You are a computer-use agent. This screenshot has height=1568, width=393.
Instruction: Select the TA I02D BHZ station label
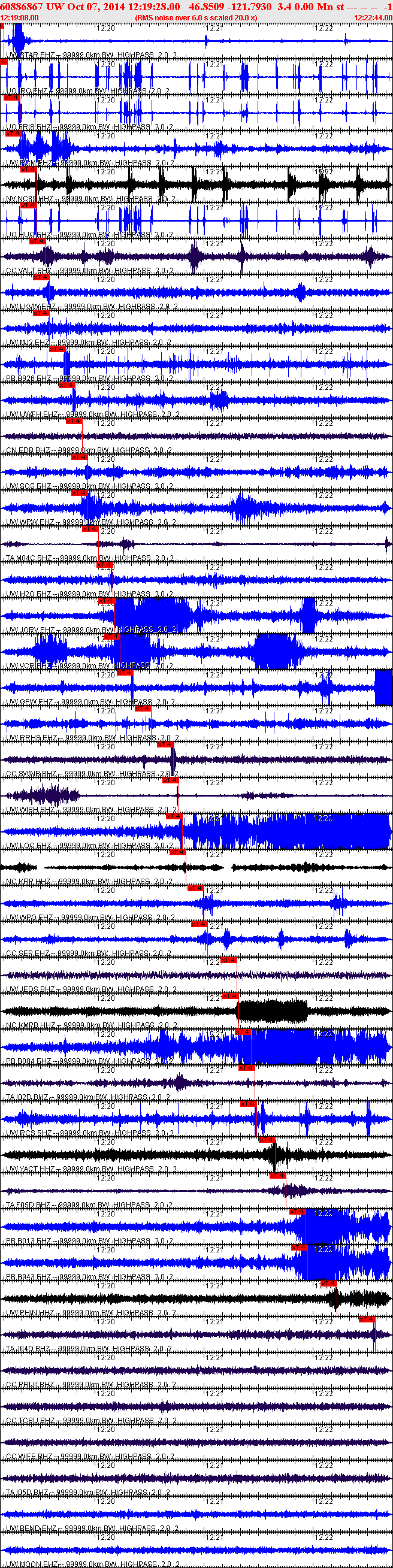point(90,1097)
